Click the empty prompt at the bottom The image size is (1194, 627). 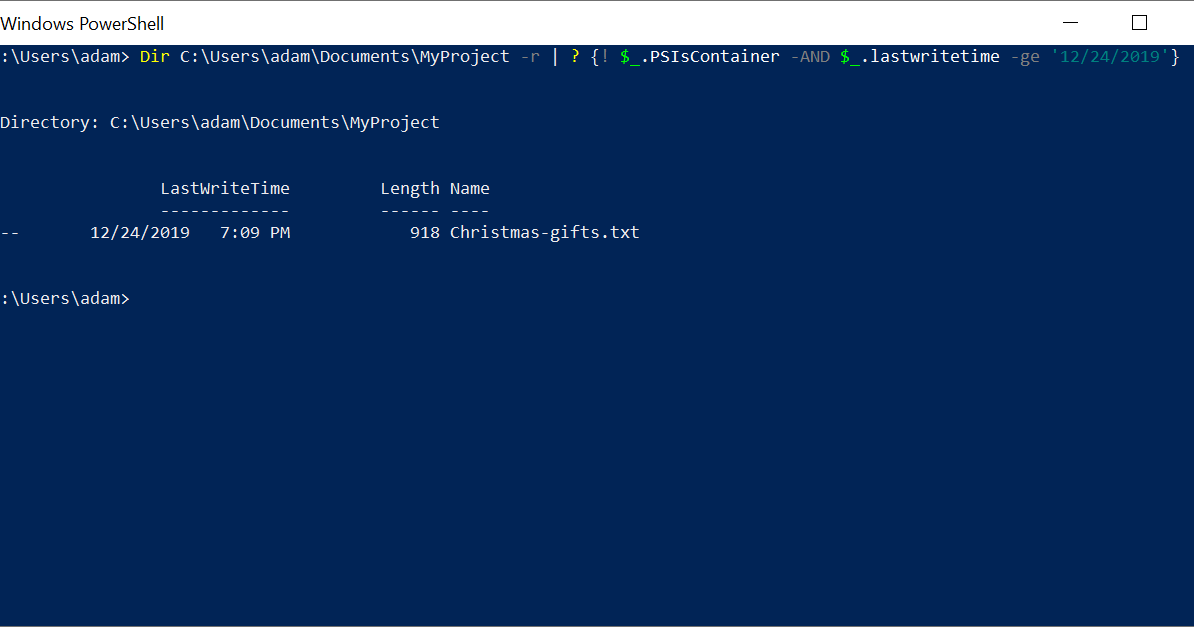[65, 299]
